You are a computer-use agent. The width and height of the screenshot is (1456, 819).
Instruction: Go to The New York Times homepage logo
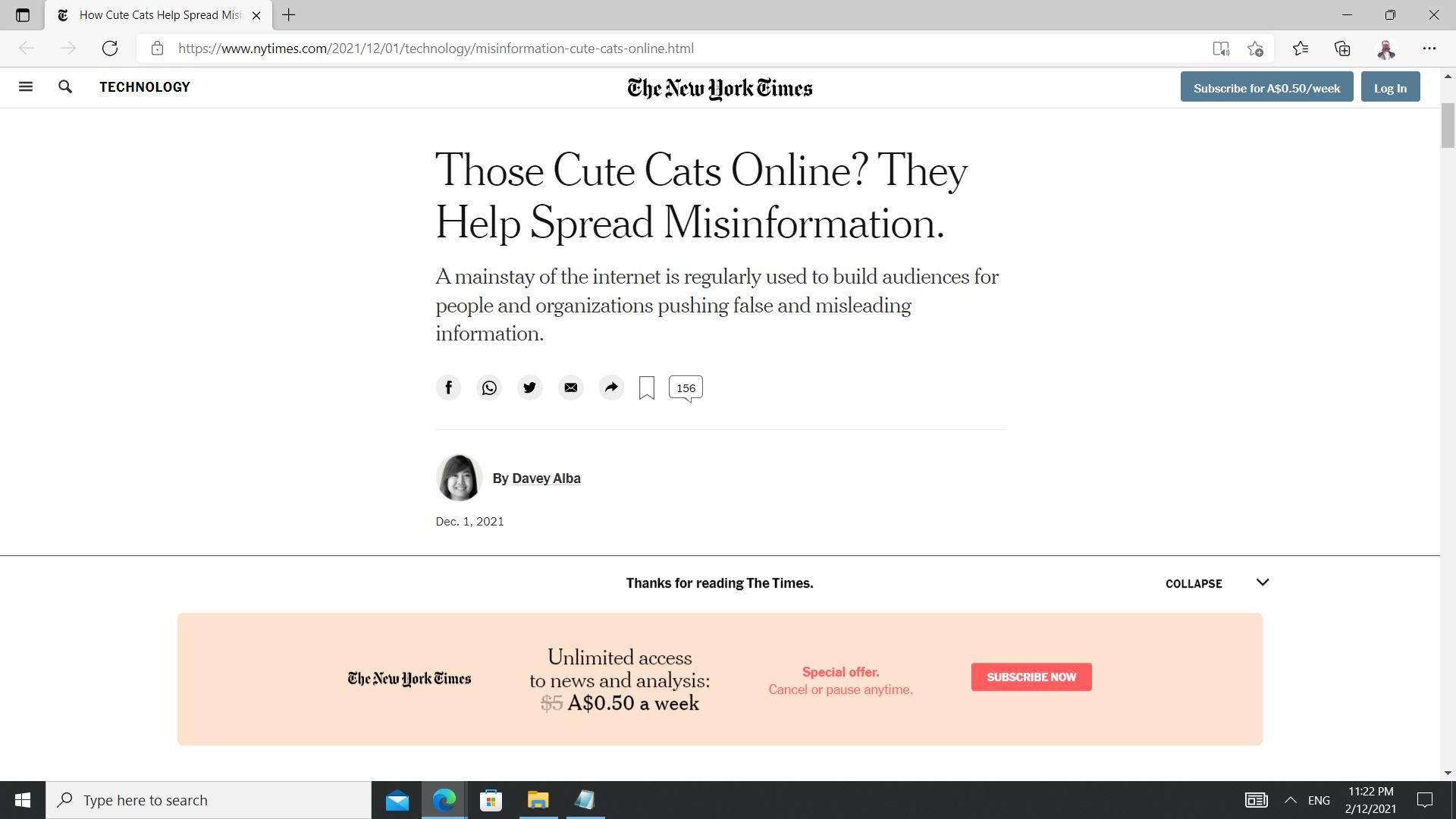pos(720,88)
